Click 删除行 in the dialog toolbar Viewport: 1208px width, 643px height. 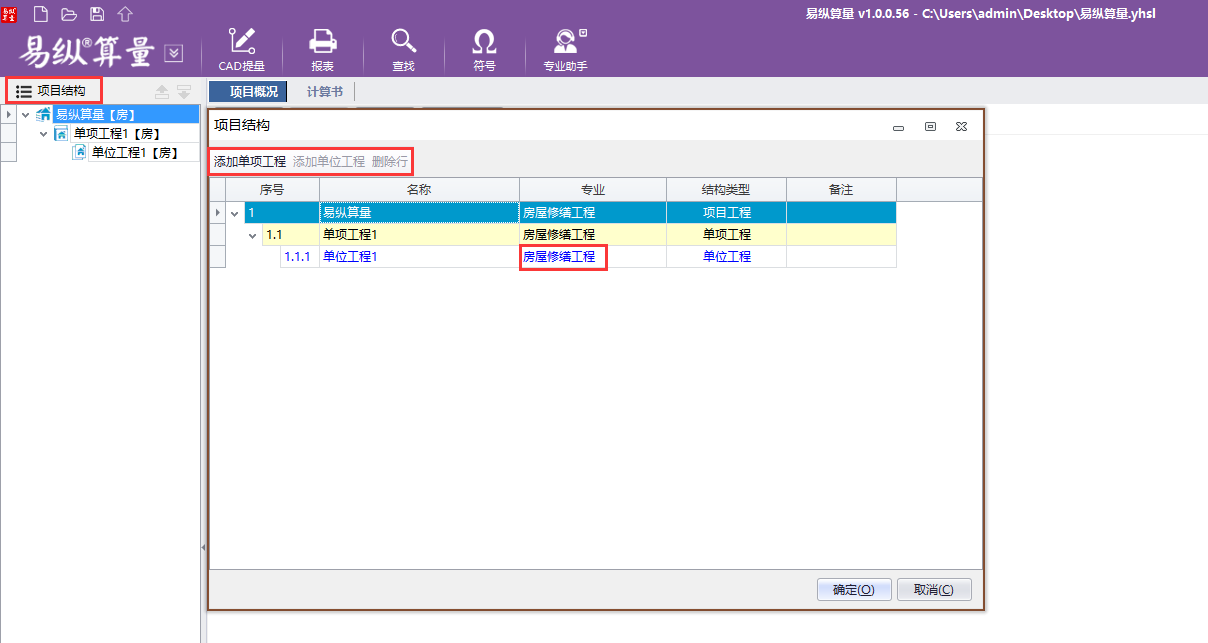coord(390,161)
